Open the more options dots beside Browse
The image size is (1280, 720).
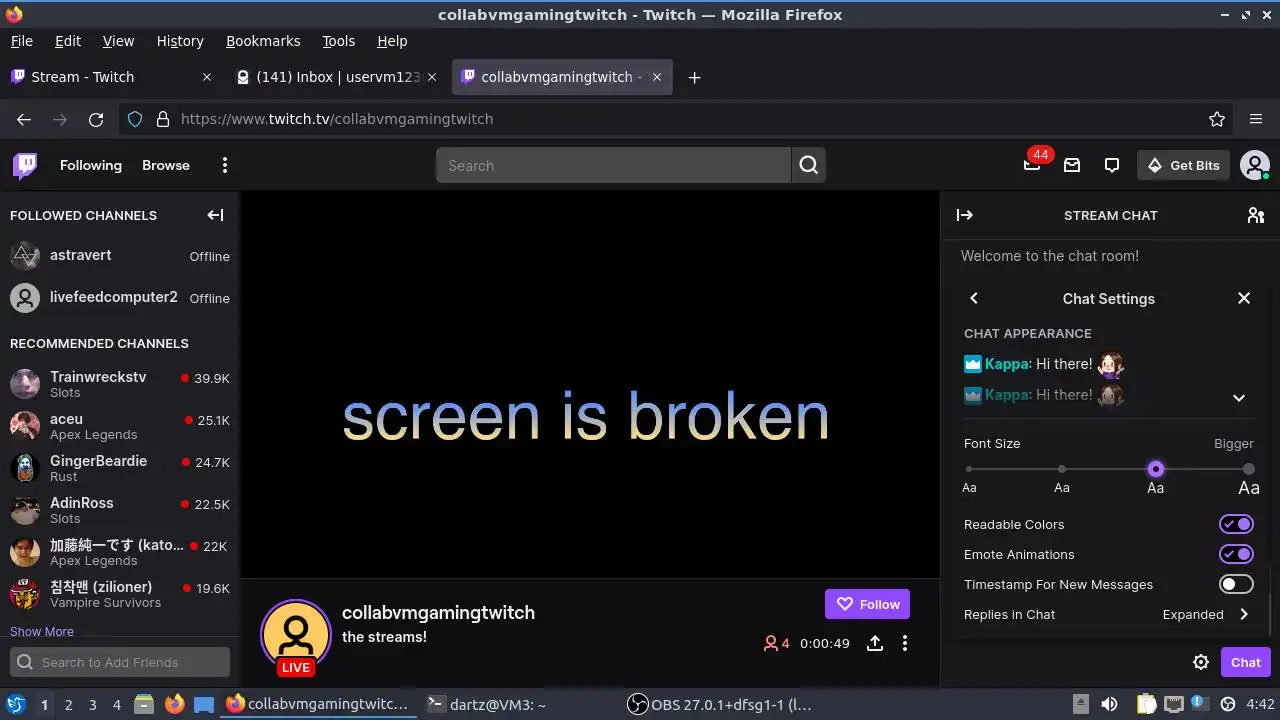click(225, 165)
